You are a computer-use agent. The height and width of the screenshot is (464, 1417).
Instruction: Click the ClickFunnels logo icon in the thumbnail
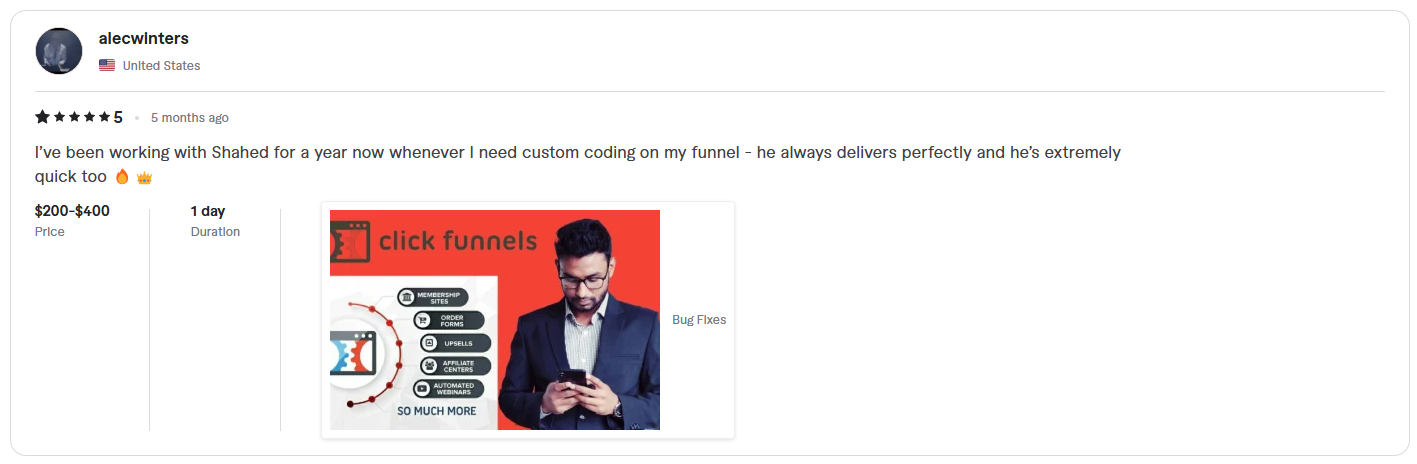coord(350,241)
